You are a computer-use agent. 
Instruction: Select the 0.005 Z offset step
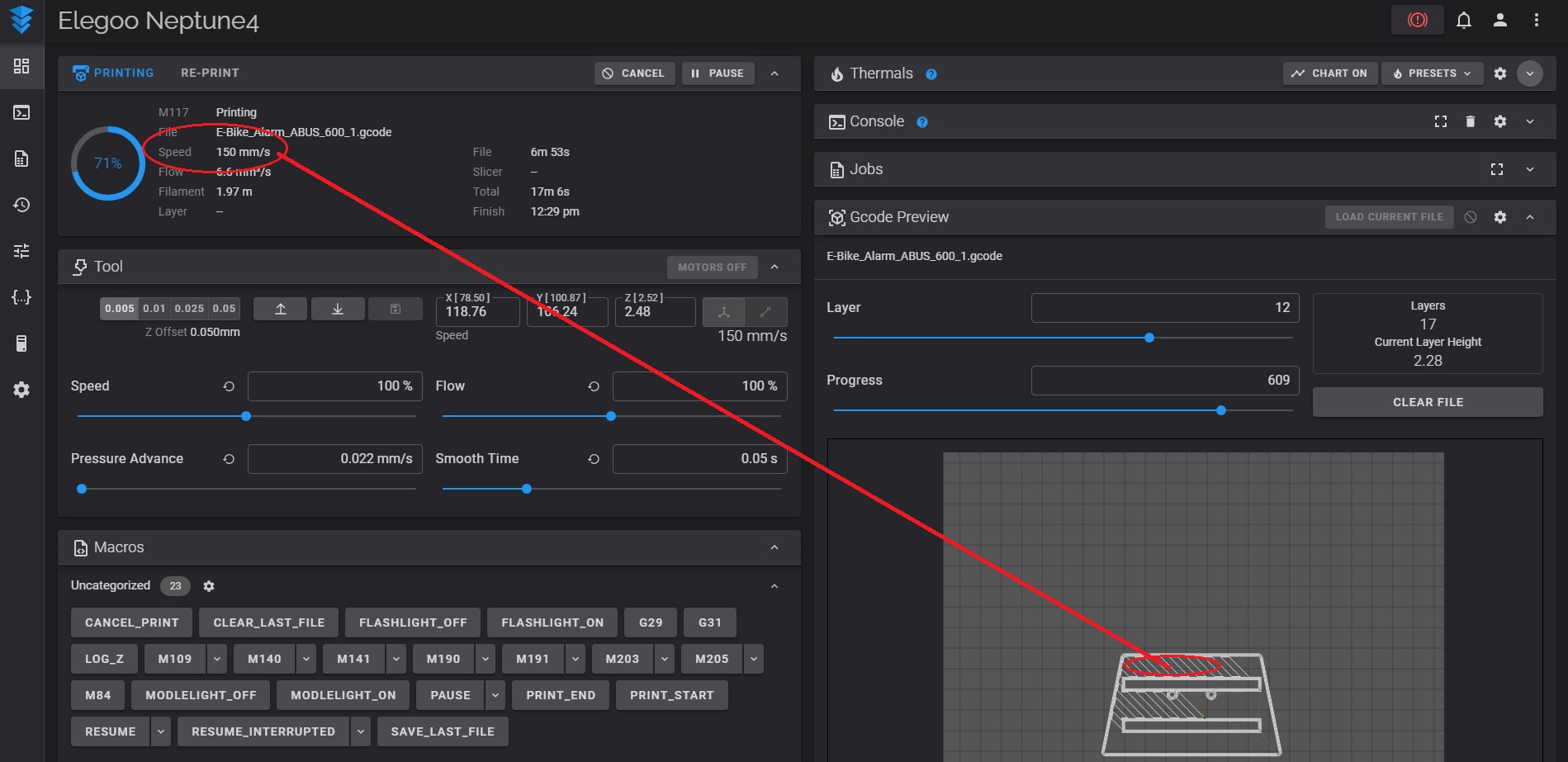[120, 309]
